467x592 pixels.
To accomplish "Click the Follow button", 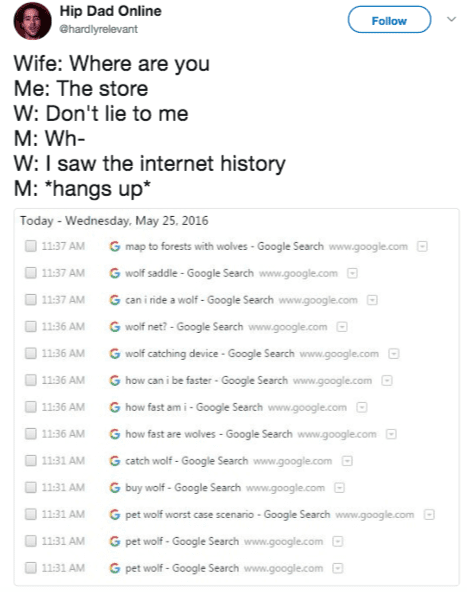I will click(x=389, y=20).
